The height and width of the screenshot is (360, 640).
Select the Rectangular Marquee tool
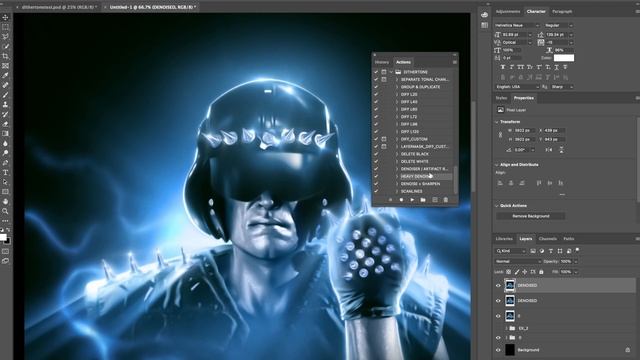point(5,27)
